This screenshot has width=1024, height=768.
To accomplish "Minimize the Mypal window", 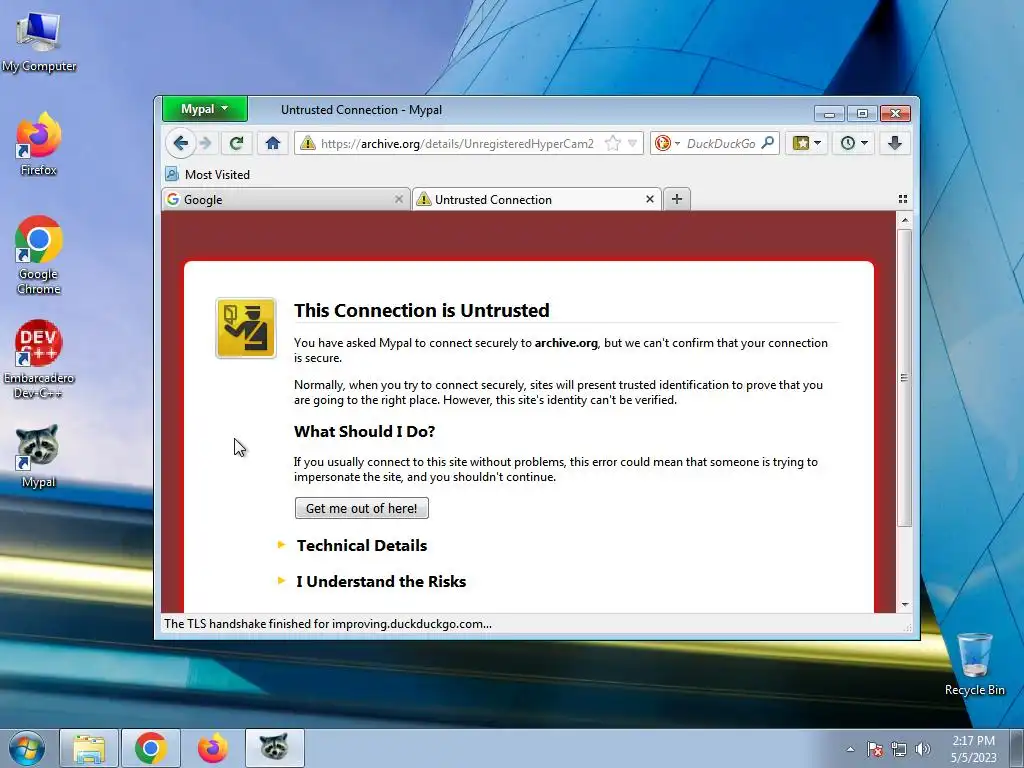I will click(829, 114).
